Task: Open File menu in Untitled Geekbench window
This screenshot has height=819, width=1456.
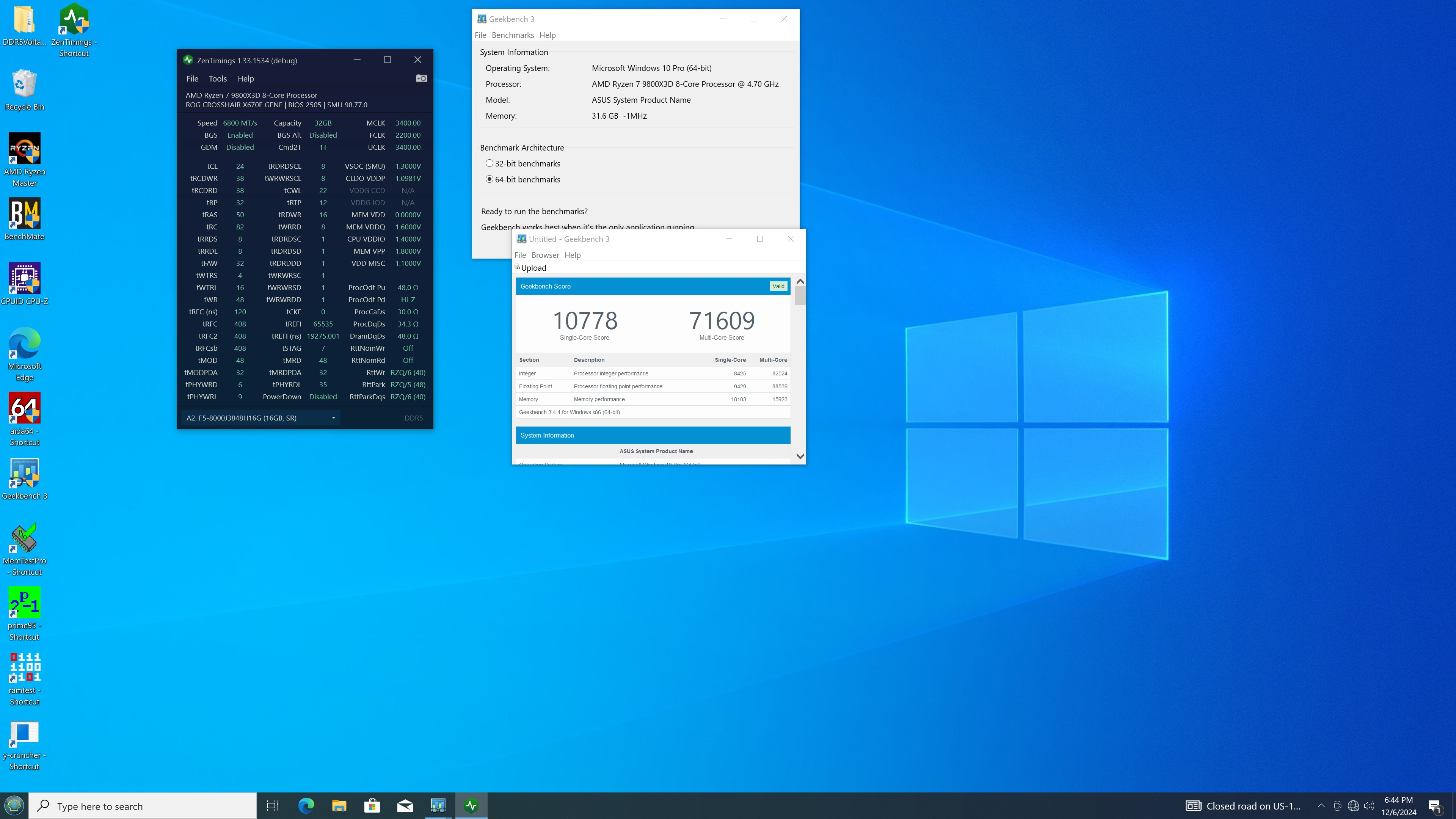Action: [520, 255]
